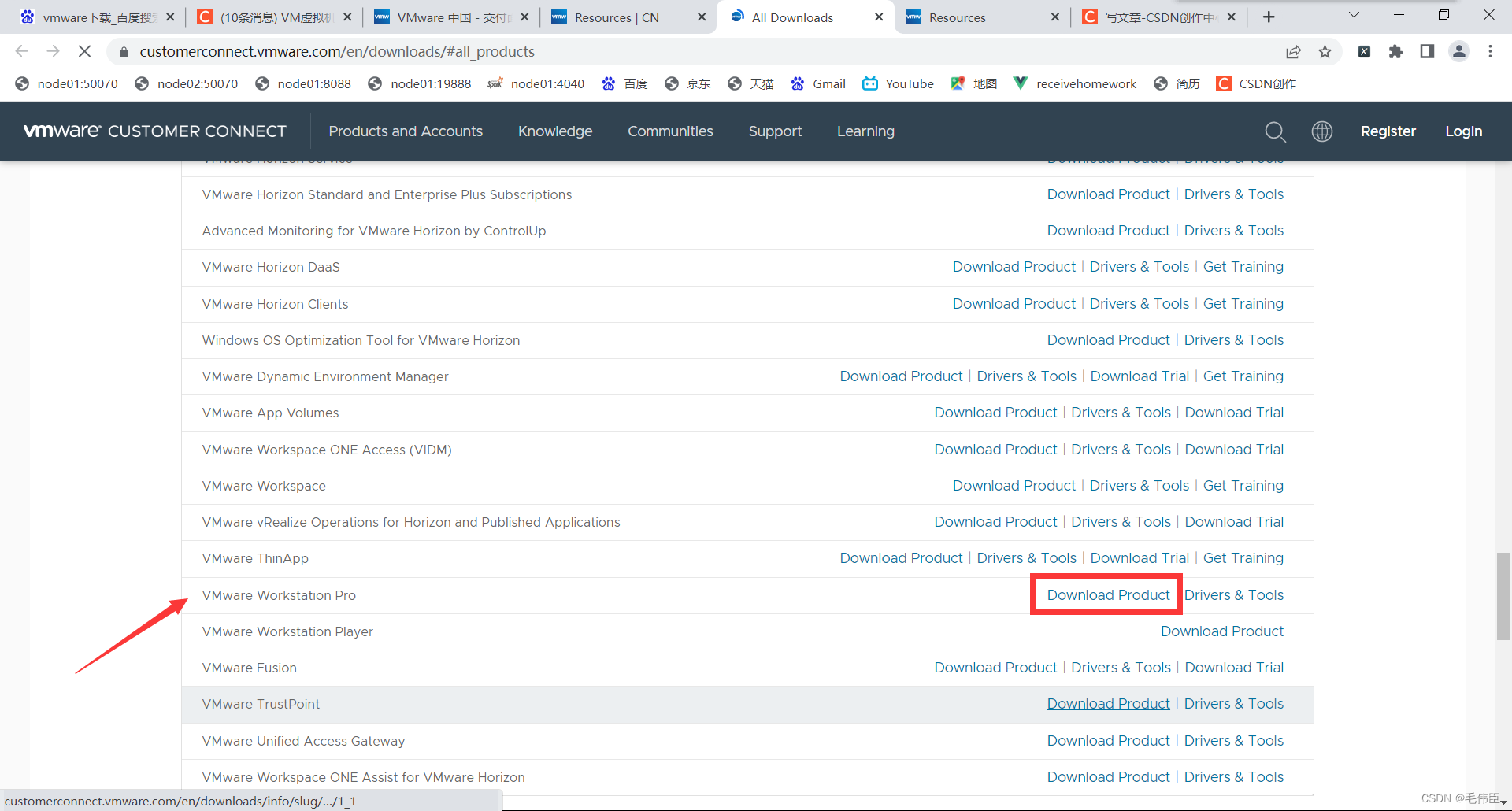1512x811 pixels.
Task: Open the Learning menu
Action: click(865, 131)
